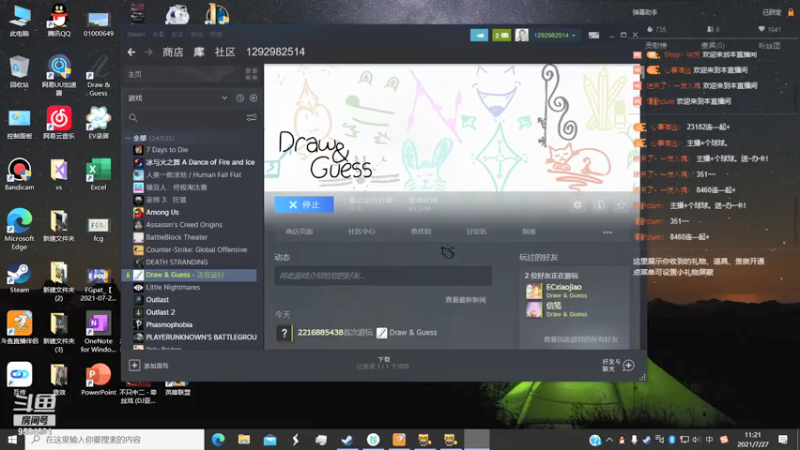This screenshot has width=800, height=450.
Task: Open the Discussions game tab
Action: click(476, 232)
